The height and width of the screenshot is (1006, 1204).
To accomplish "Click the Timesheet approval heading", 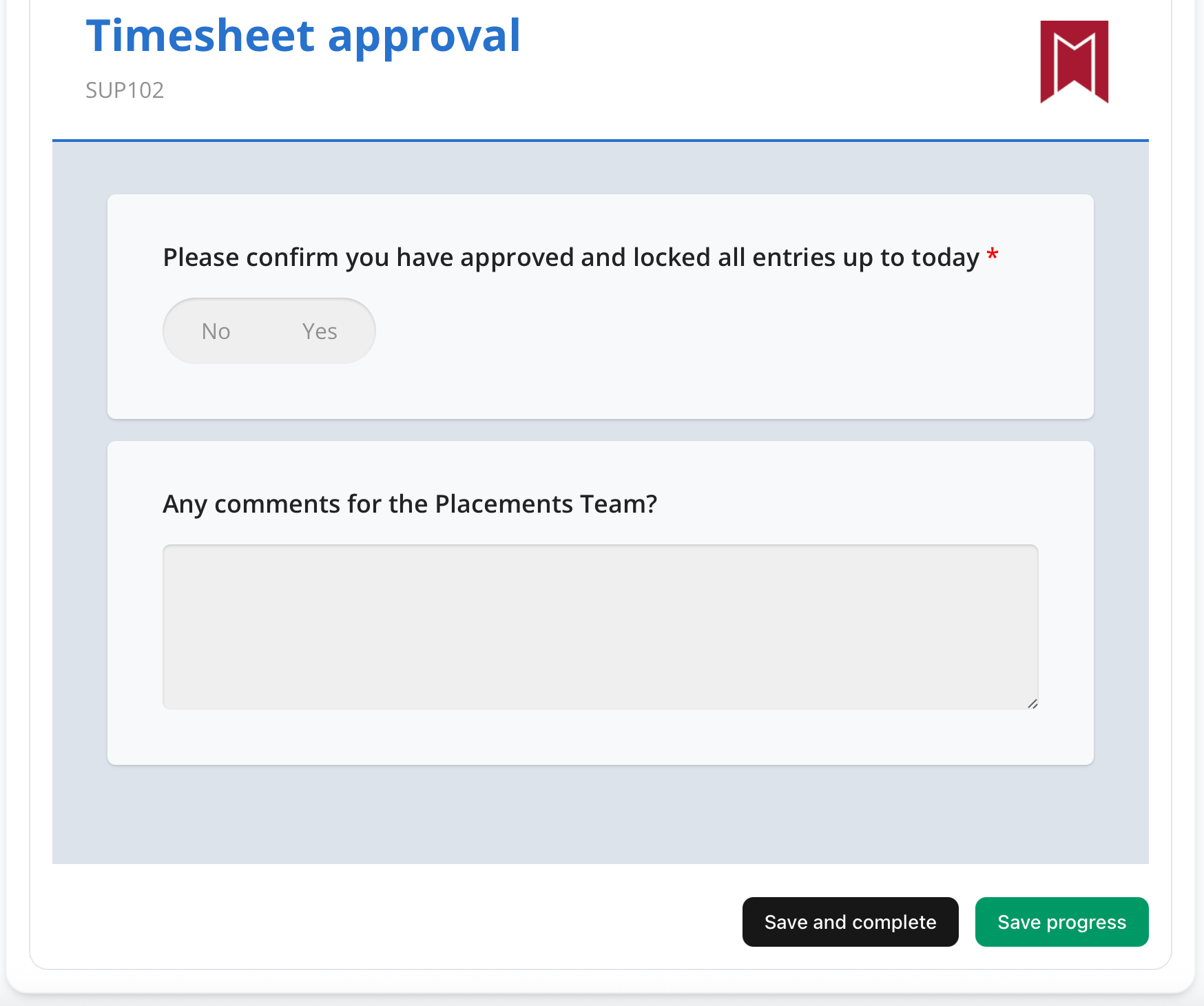I will [x=303, y=36].
